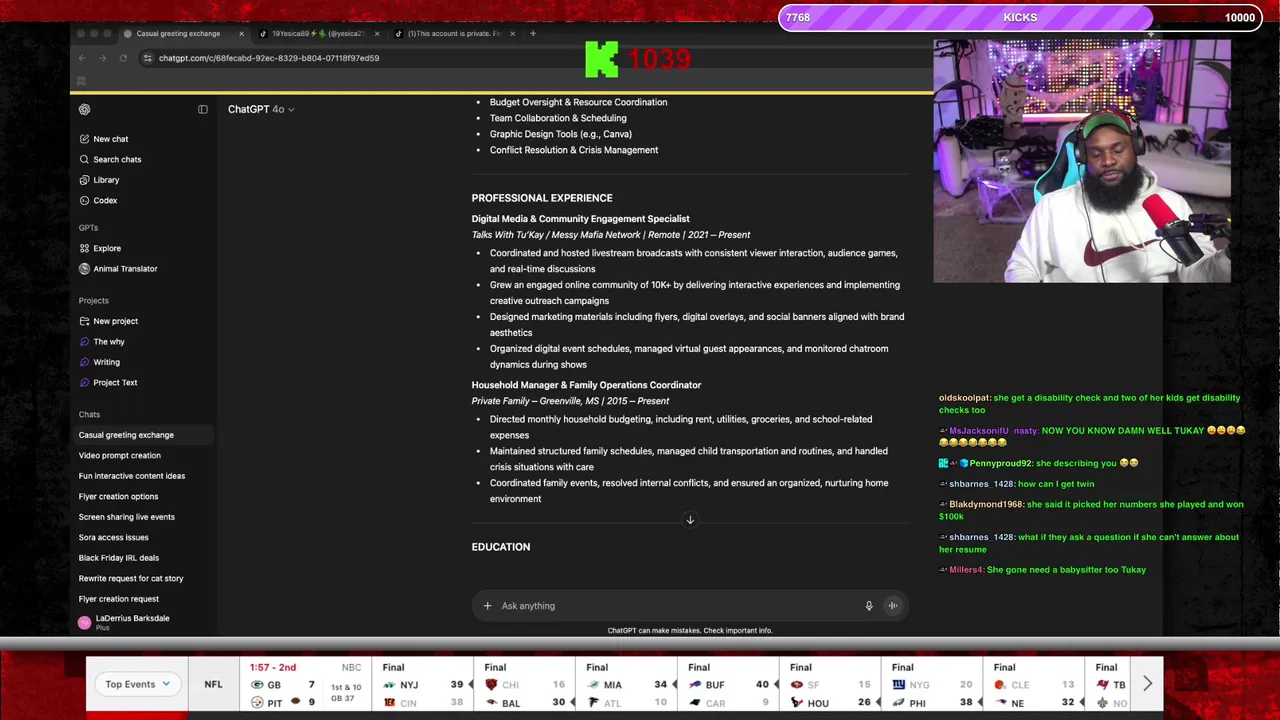Screen dimensions: 1280x720
Task: Click the chatgpt.com address bar
Action: pyautogui.click(x=268, y=58)
